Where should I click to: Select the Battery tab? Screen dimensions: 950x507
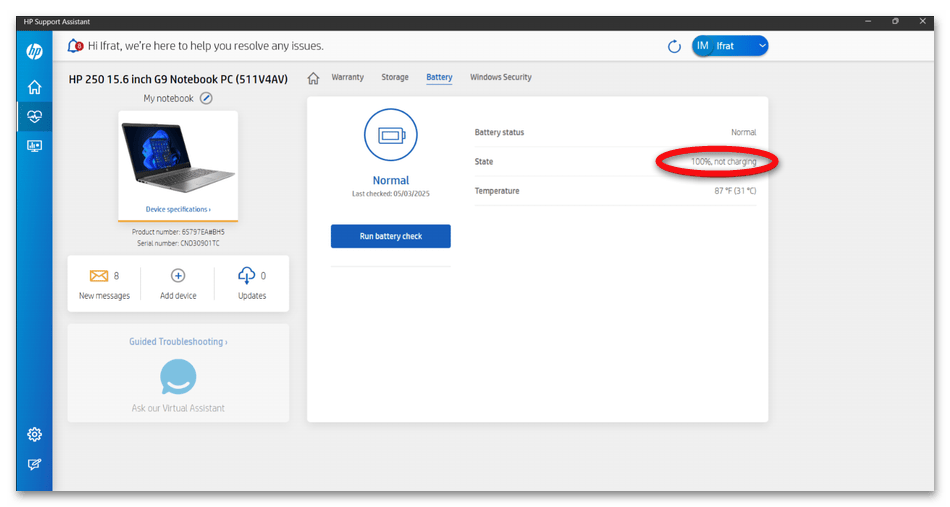(x=439, y=78)
